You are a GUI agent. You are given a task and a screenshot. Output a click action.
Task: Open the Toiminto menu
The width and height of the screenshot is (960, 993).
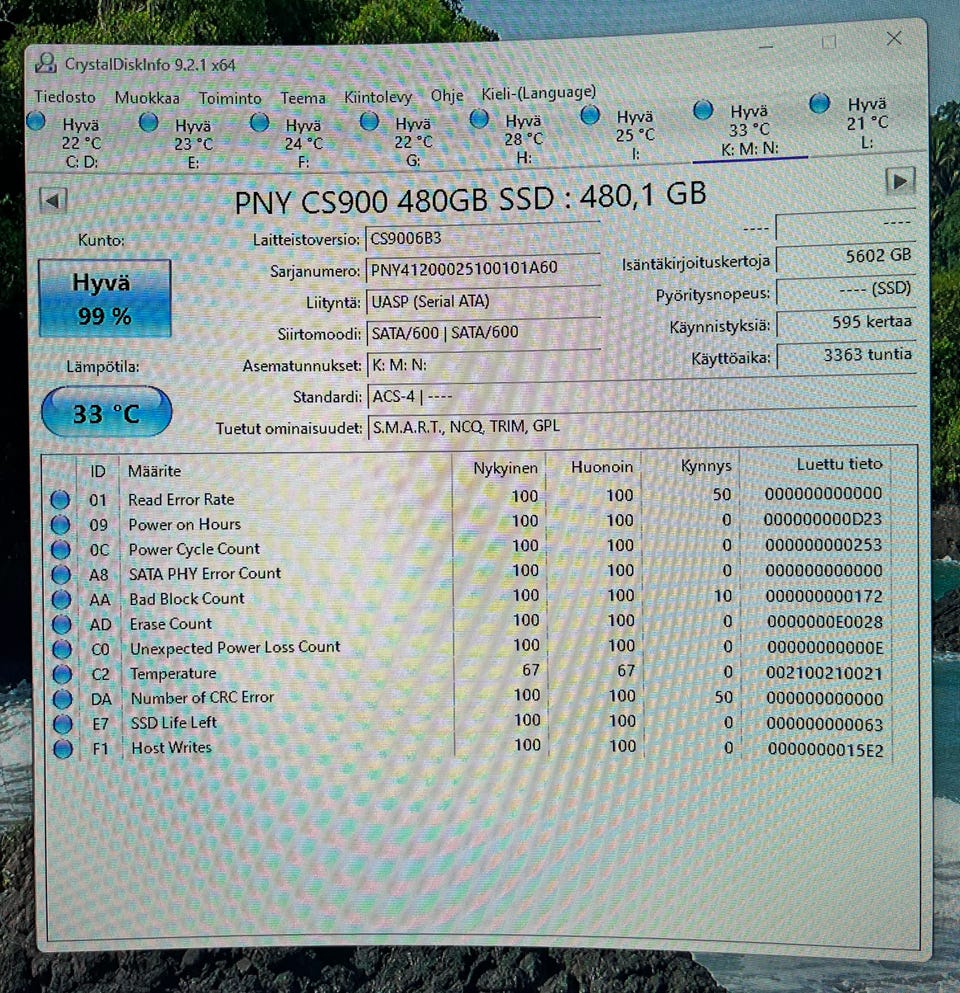click(x=230, y=98)
